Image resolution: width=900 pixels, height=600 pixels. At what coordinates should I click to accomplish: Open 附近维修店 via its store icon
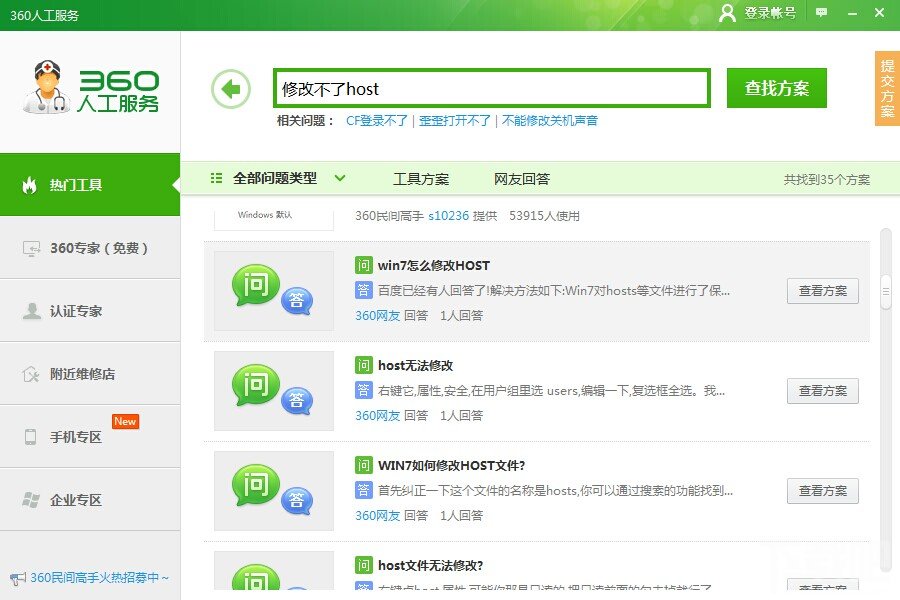28,373
